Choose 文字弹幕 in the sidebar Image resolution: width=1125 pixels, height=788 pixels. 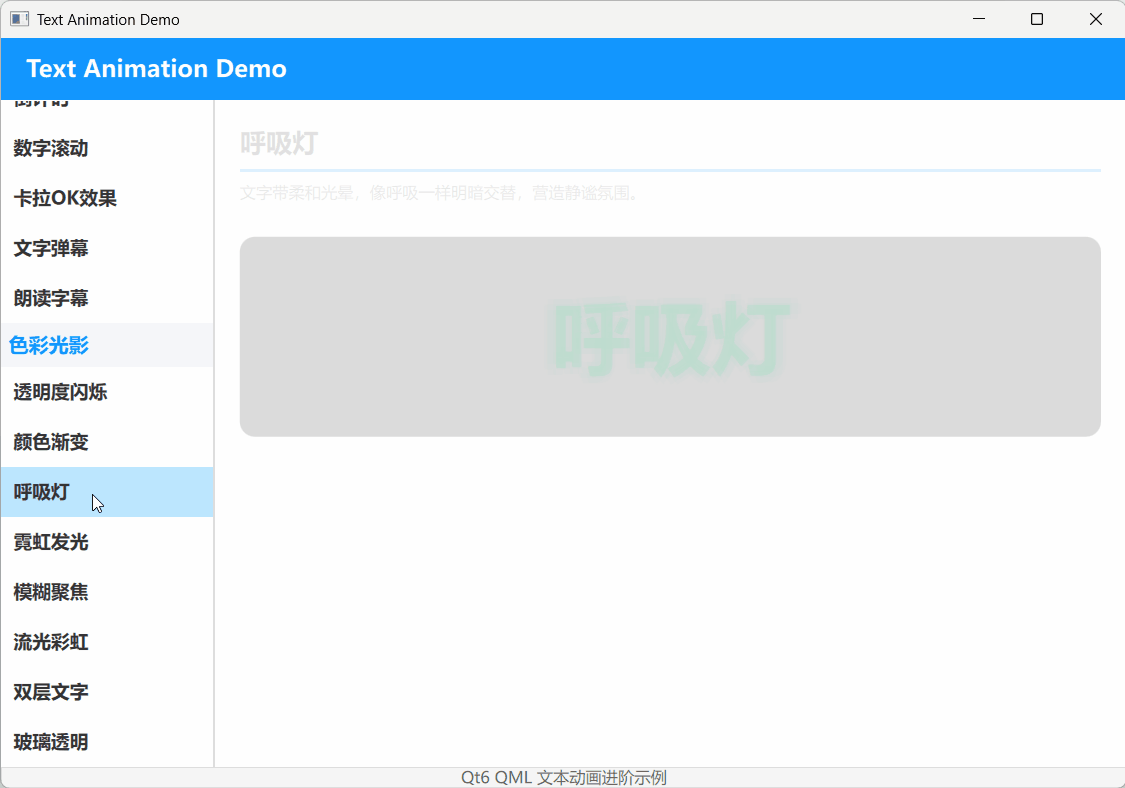107,248
